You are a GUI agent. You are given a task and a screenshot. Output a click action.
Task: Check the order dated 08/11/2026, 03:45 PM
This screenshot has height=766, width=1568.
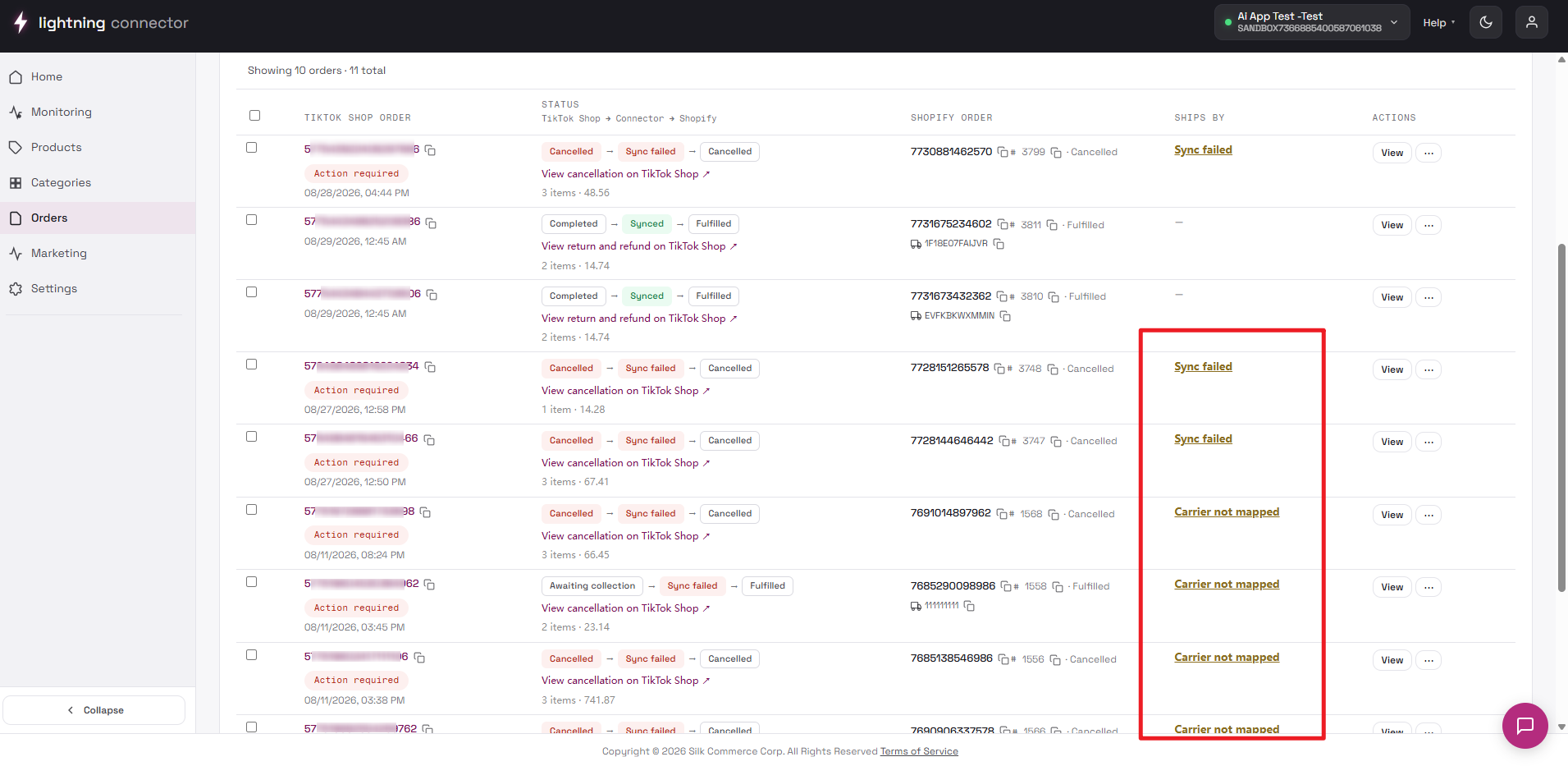(252, 582)
